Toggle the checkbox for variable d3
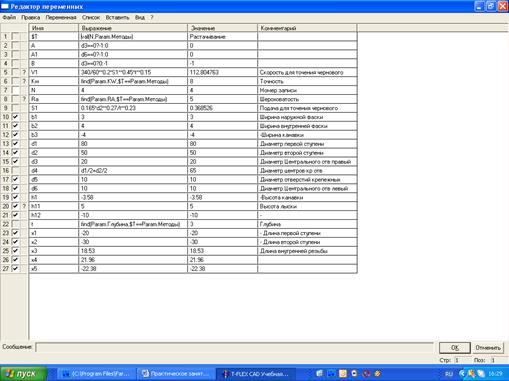The height and width of the screenshot is (381, 509). [x=15, y=161]
